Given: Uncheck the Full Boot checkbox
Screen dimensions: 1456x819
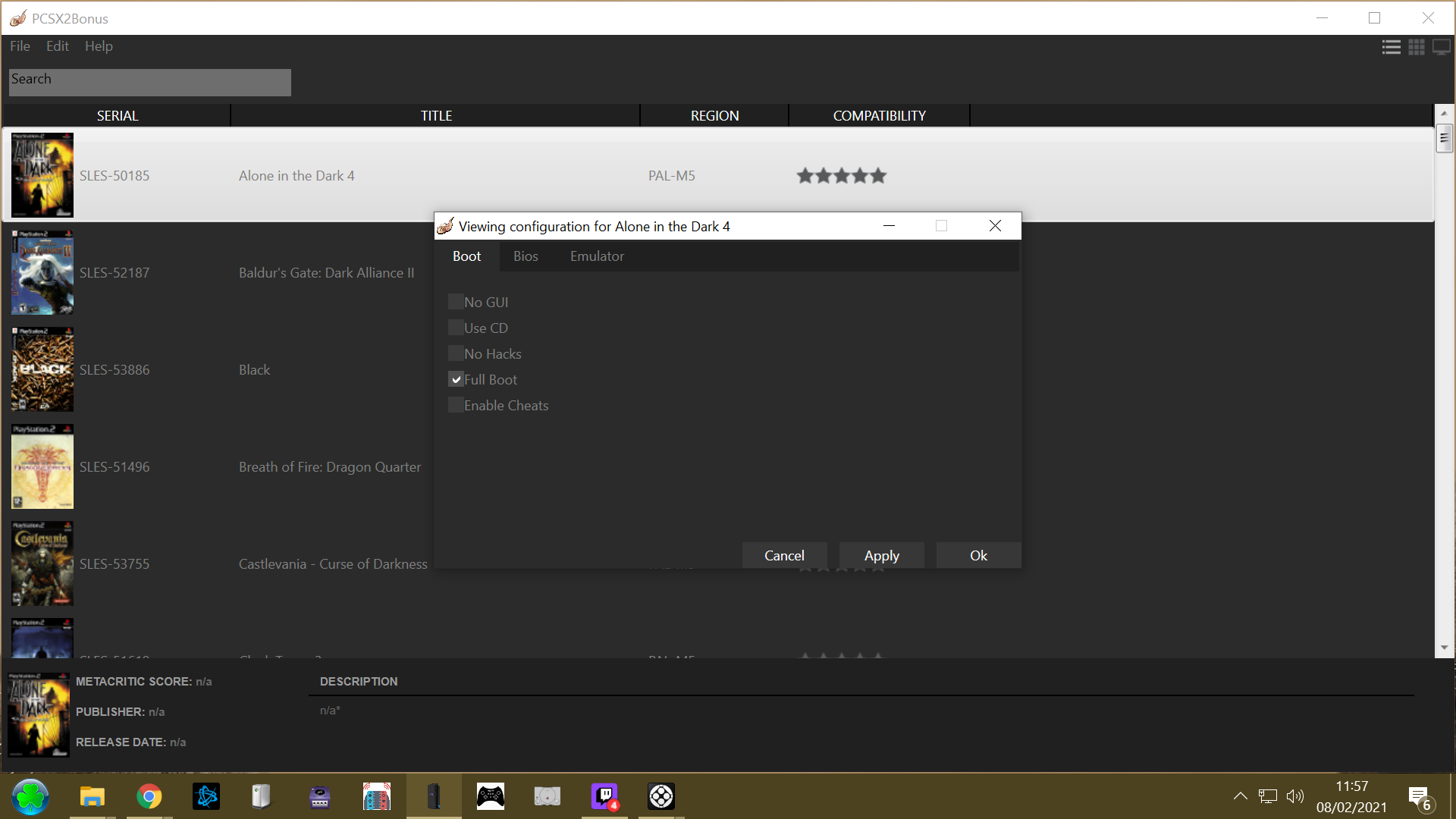Looking at the screenshot, I should 456,379.
